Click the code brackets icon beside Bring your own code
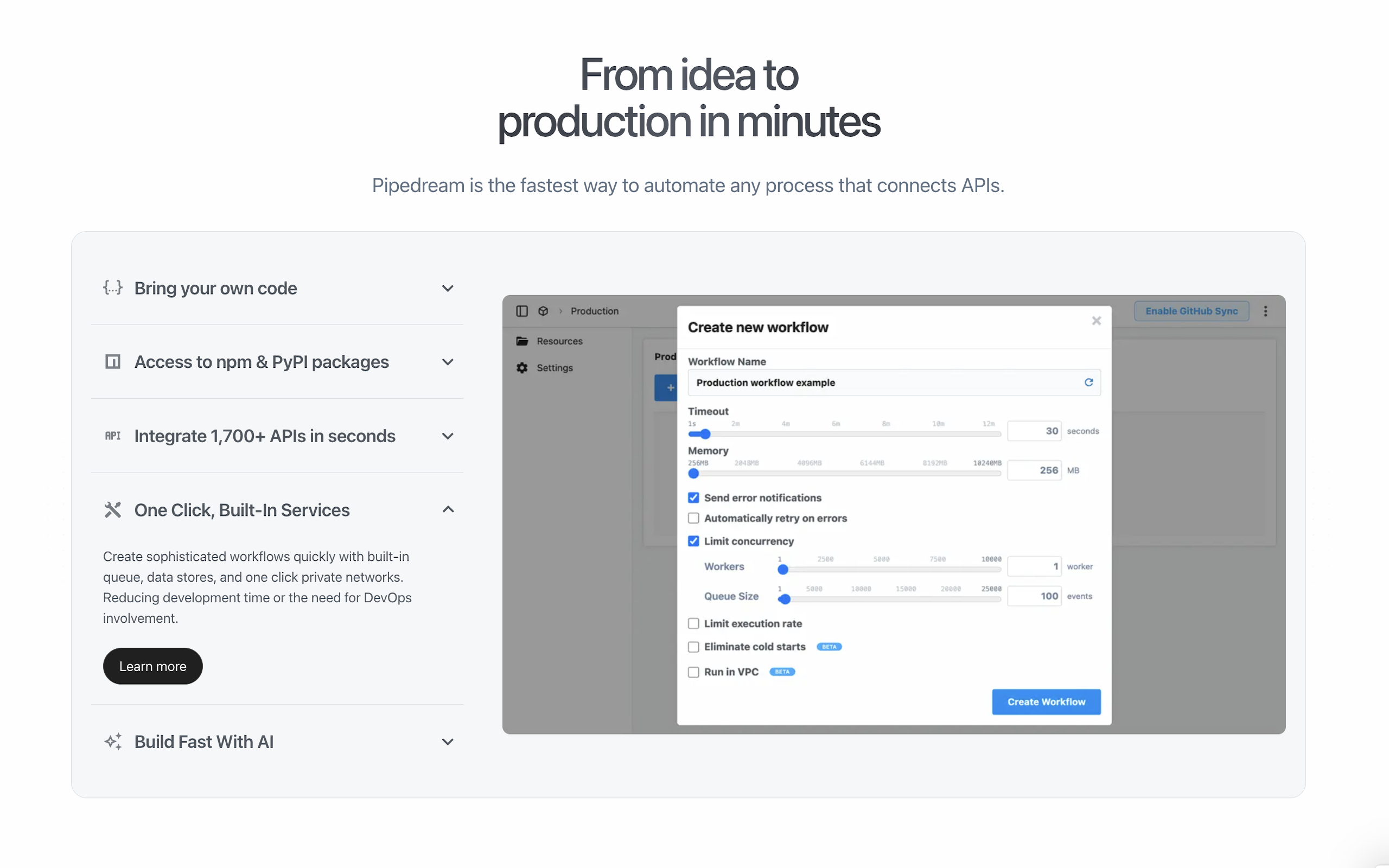This screenshot has height=868, width=1389. [x=112, y=288]
